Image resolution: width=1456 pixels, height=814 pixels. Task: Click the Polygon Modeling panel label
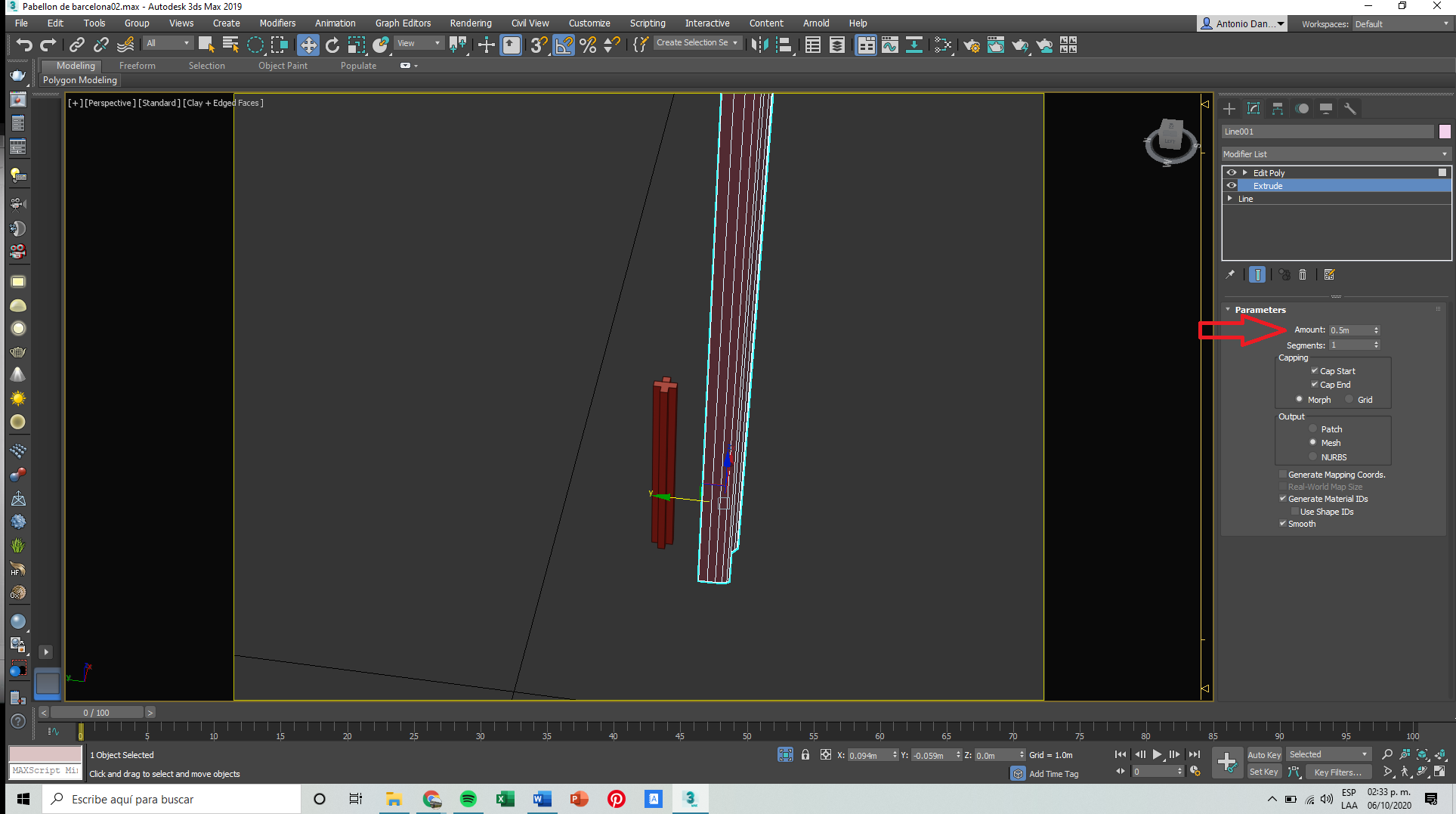80,80
